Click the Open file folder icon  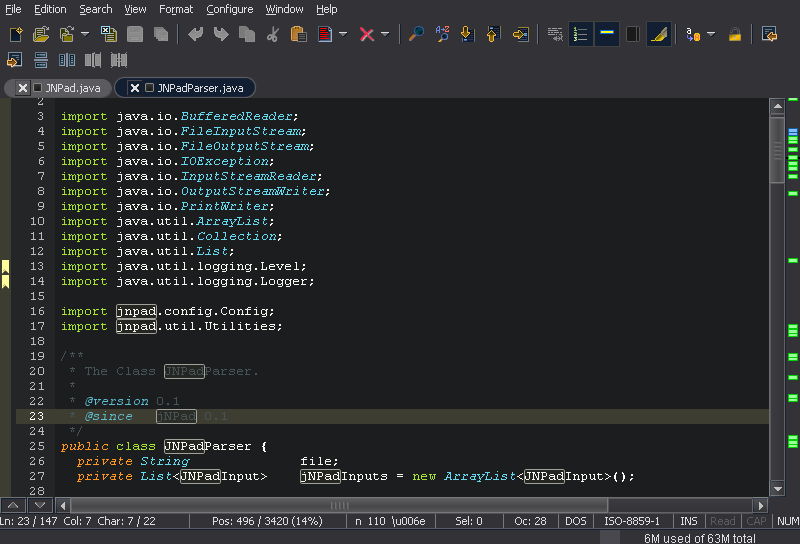coord(41,35)
